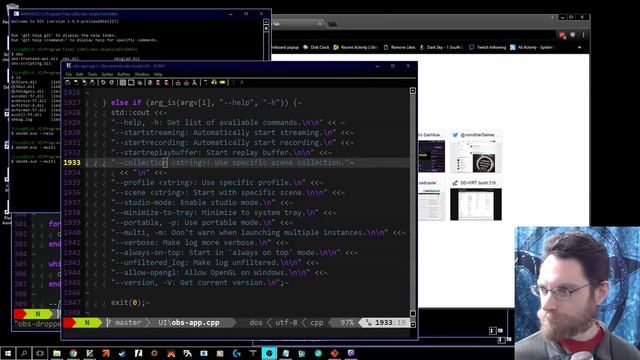Click line number 1933 in gVim gutter
Viewport: 640px width, 360px height.
72,162
